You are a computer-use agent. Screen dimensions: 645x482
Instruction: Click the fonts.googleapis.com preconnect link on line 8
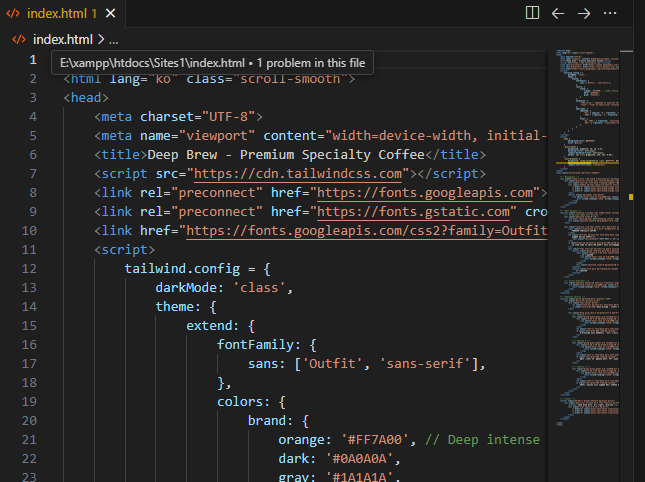click(x=426, y=192)
